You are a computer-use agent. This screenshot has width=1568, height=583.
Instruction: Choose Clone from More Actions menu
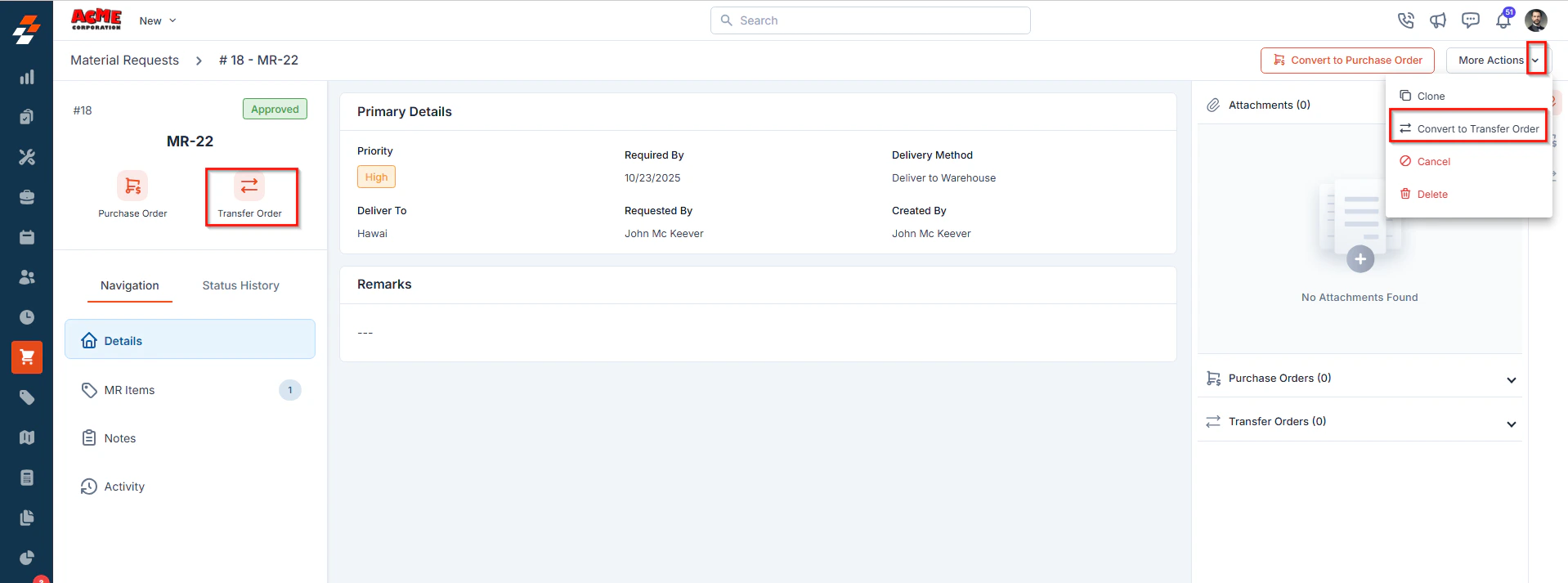(1469, 96)
